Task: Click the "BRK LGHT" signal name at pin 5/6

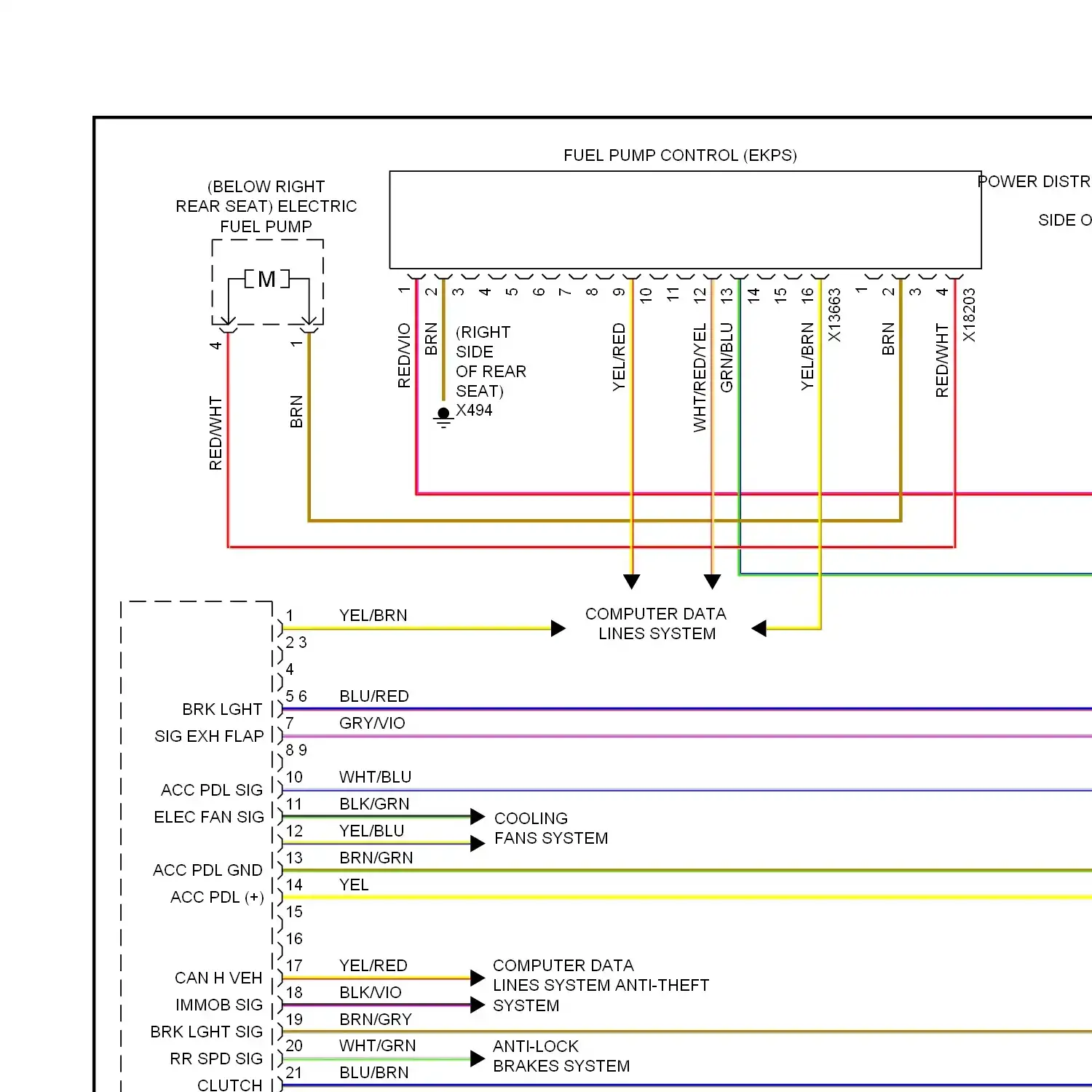Action: click(x=222, y=709)
